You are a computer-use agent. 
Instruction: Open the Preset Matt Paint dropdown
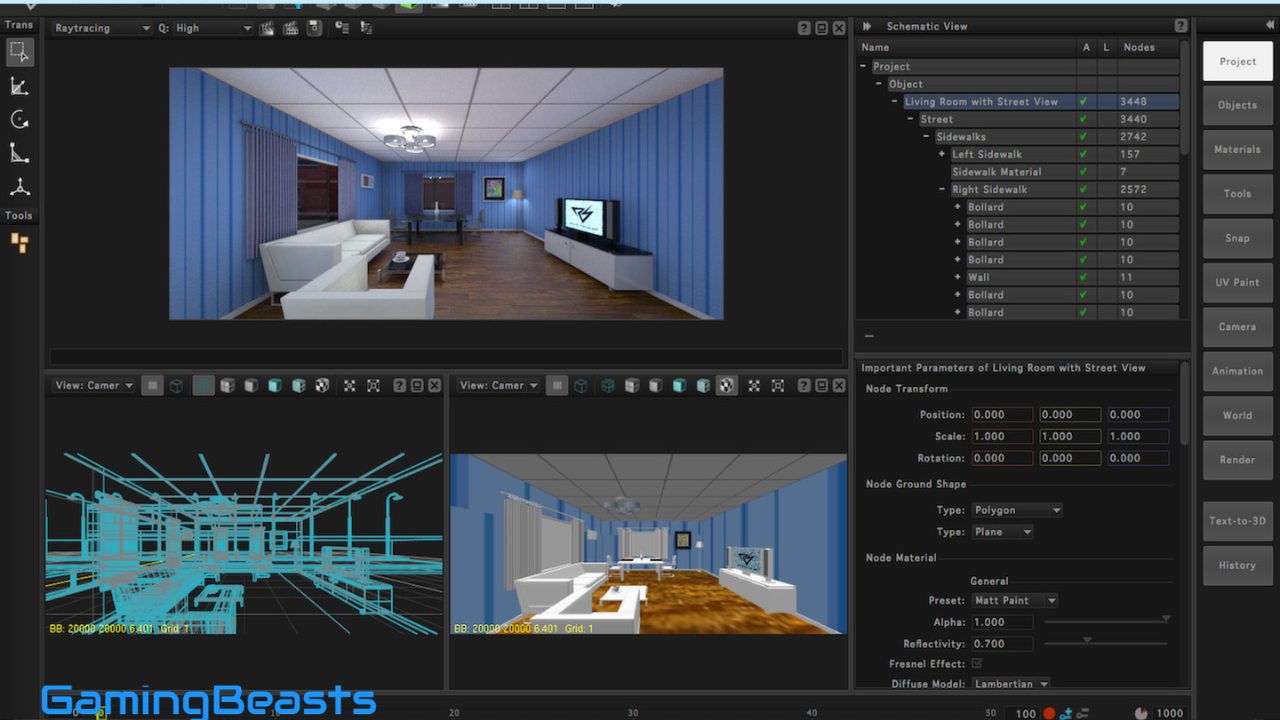coord(1015,600)
